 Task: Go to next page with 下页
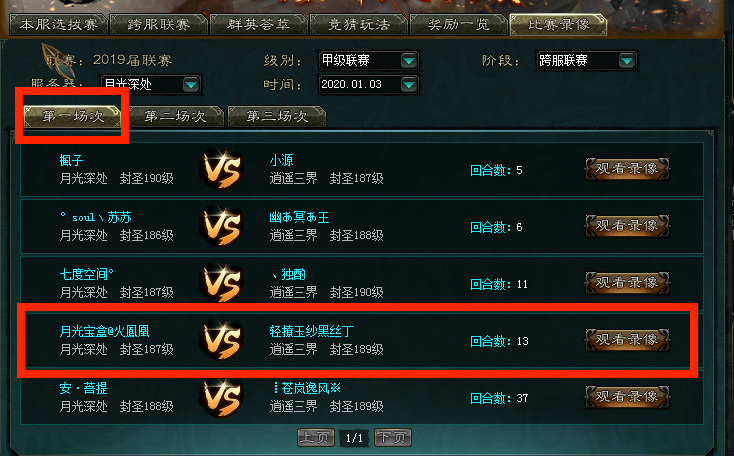tap(393, 438)
